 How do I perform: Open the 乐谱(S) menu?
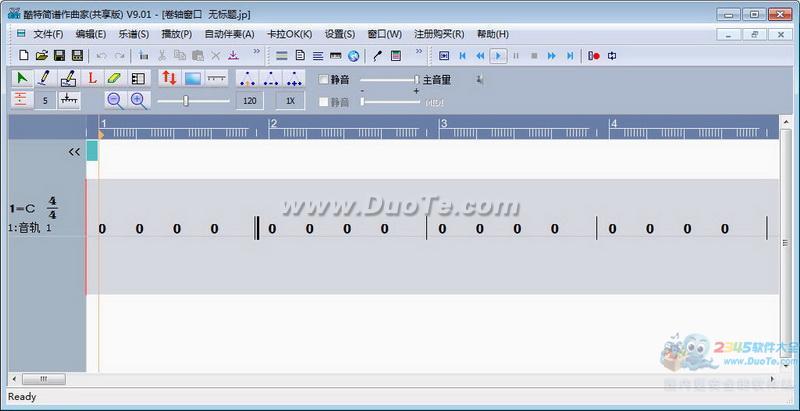coord(134,34)
